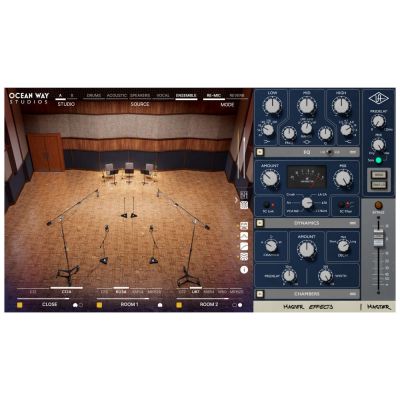This screenshot has width=400, height=400.
Task: Click the Universal Audio diamond logo
Action: (378, 99)
